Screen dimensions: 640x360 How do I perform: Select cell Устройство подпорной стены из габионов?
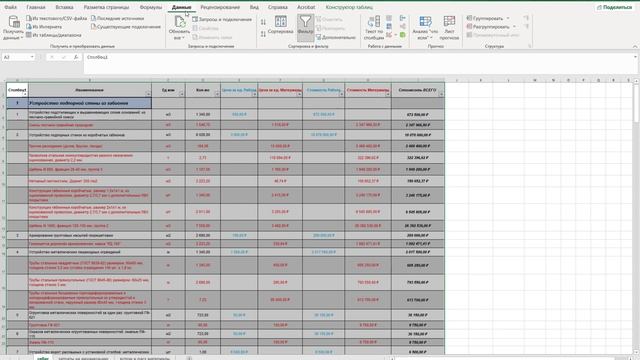89,103
